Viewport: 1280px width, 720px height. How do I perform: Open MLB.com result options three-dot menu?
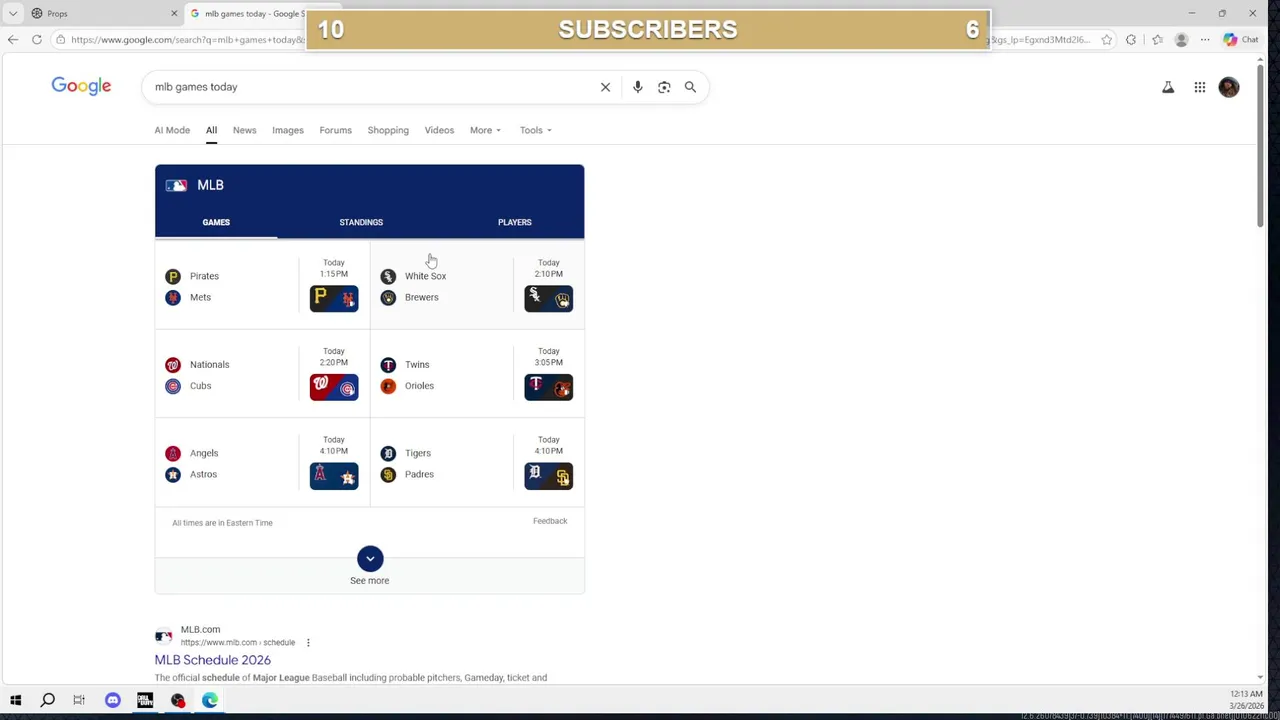pos(308,642)
